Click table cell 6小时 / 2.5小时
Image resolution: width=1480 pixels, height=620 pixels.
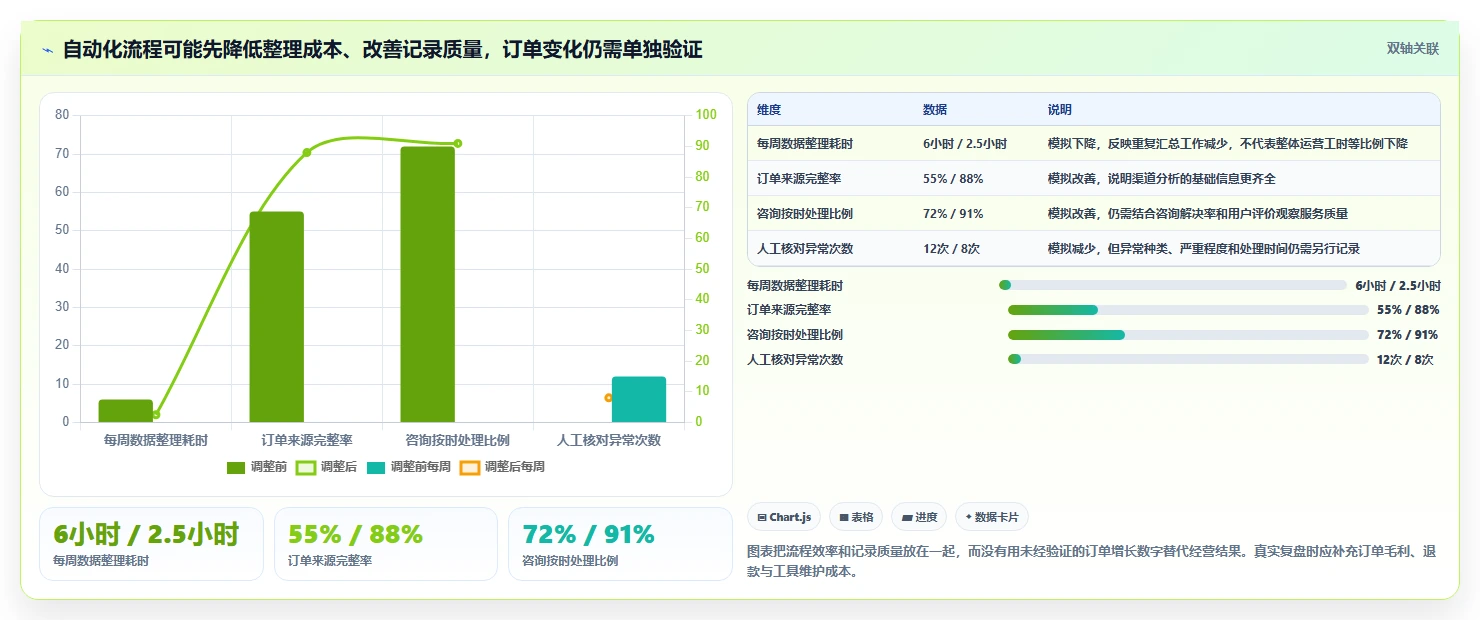click(x=965, y=144)
